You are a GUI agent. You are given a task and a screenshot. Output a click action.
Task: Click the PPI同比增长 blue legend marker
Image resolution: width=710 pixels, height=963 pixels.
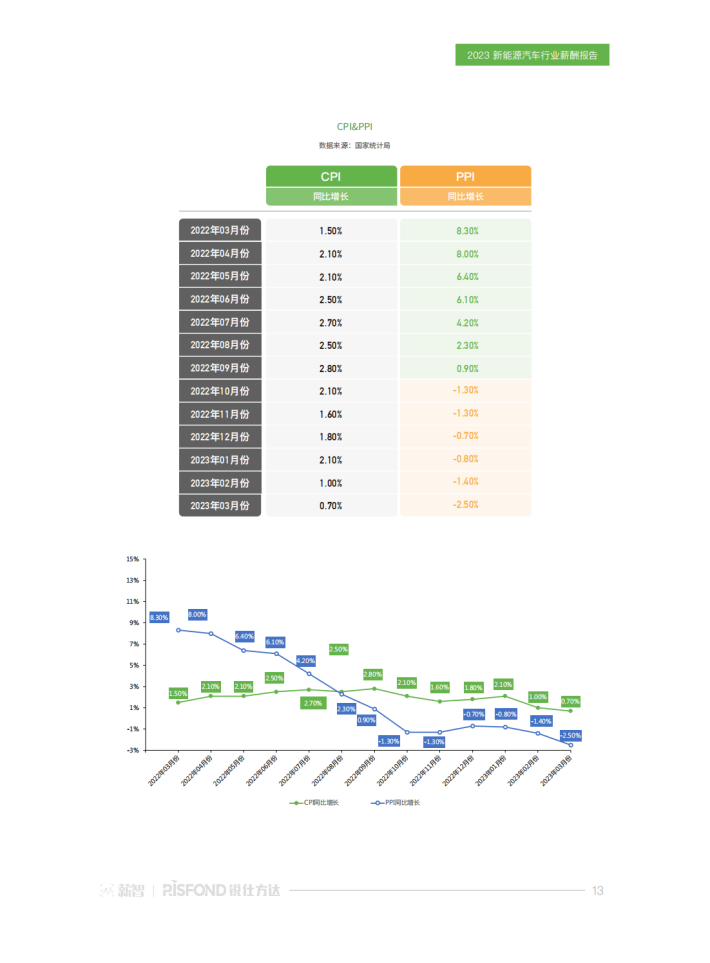point(377,803)
